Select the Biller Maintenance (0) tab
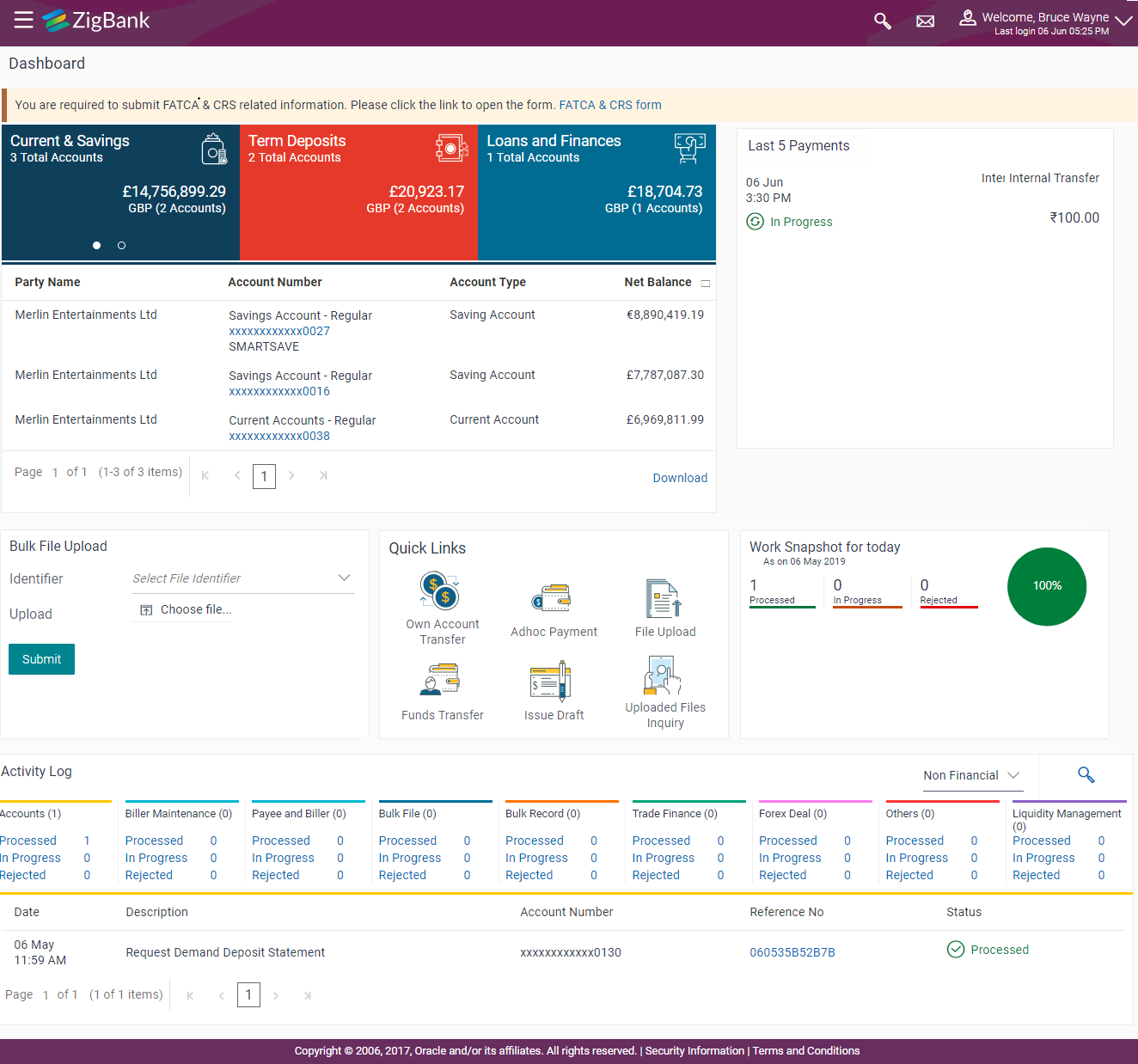 click(x=179, y=813)
